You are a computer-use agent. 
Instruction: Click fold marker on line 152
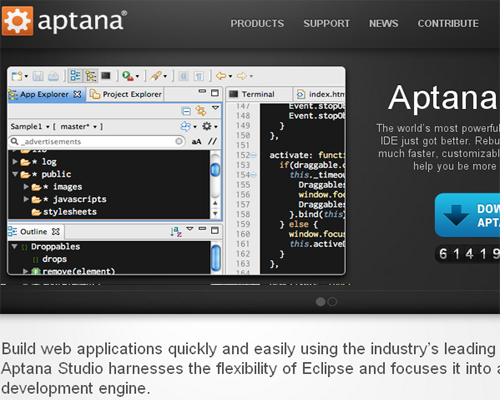click(x=254, y=155)
